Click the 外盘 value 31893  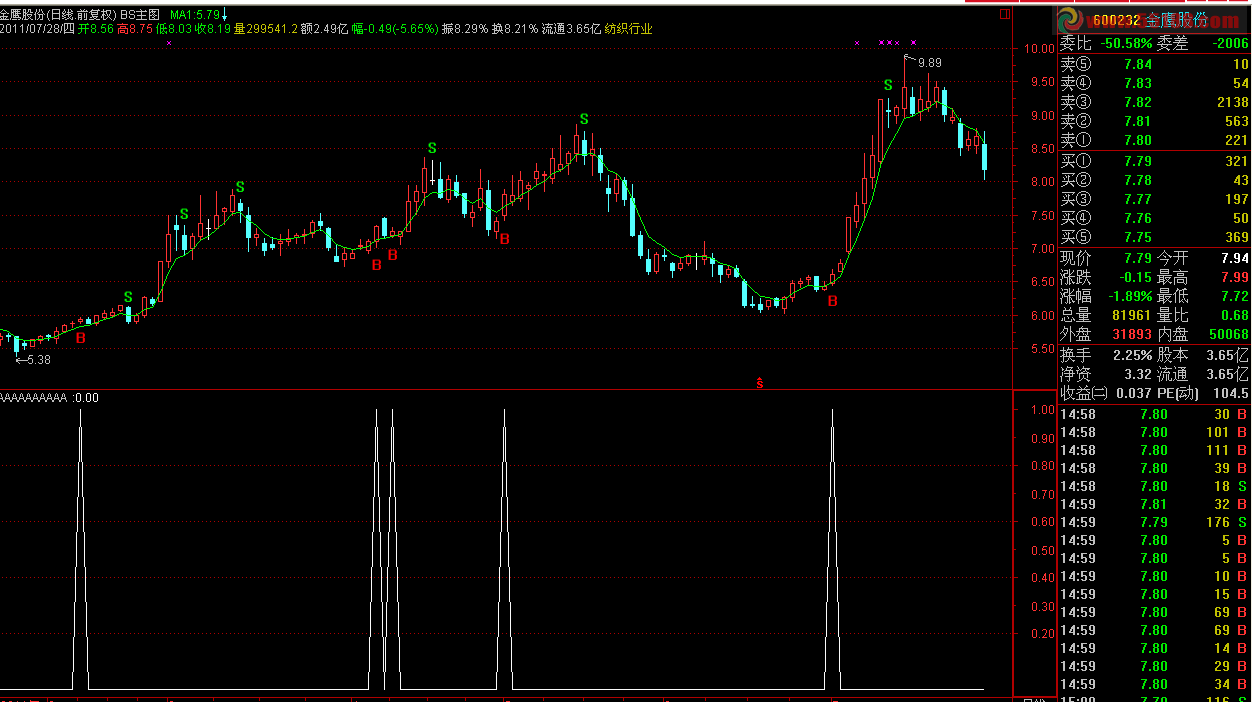point(1132,334)
